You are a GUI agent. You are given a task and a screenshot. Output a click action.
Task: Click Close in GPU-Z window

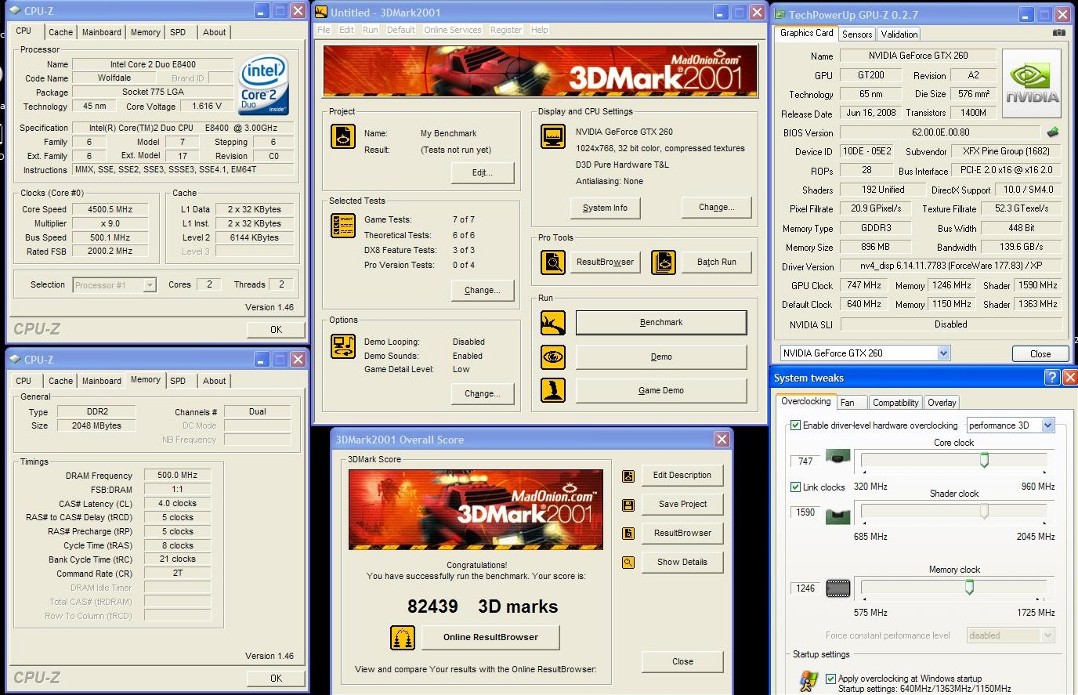(x=1040, y=354)
